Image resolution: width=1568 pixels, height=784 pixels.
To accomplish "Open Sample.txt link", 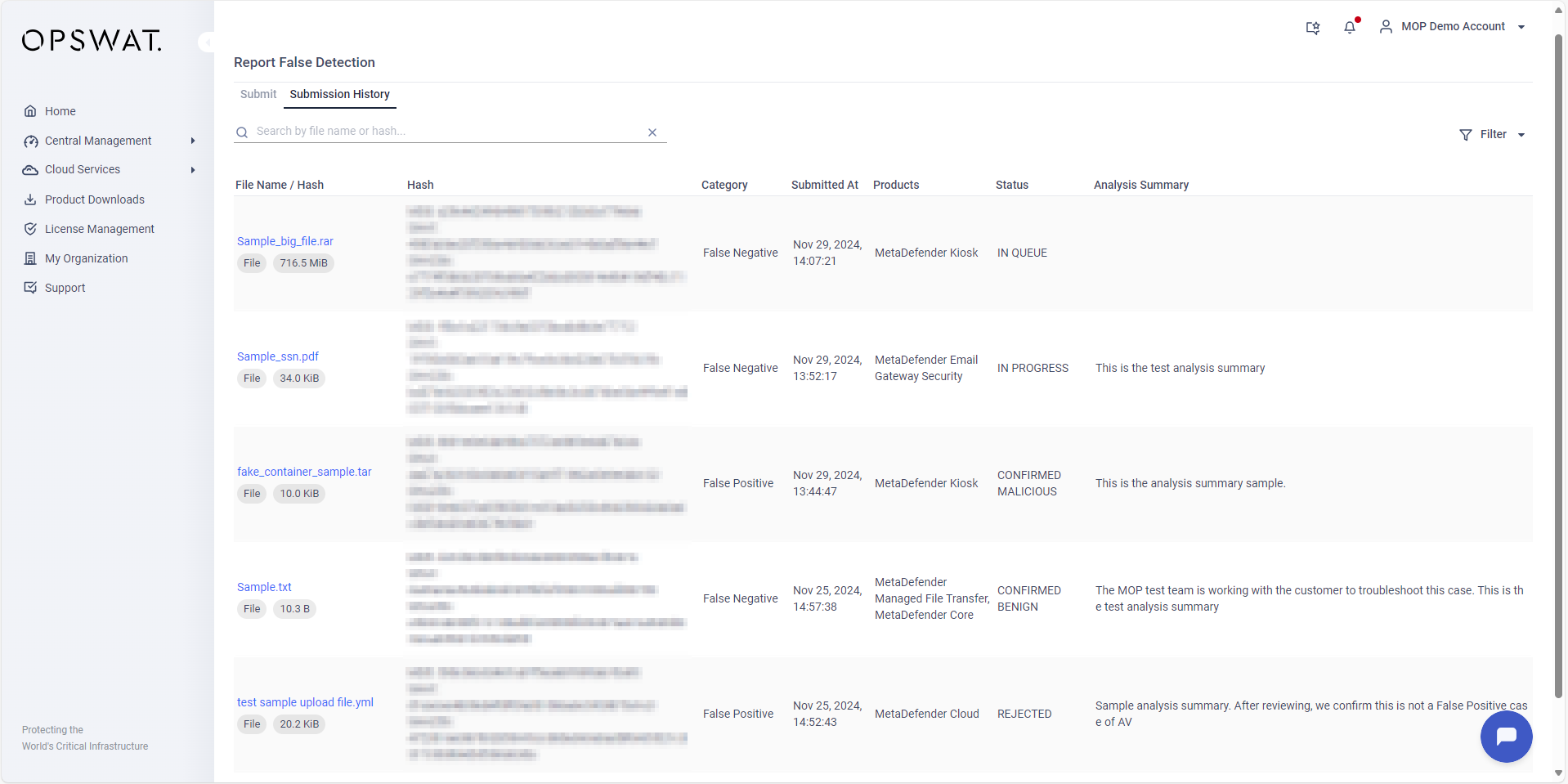I will tap(264, 587).
